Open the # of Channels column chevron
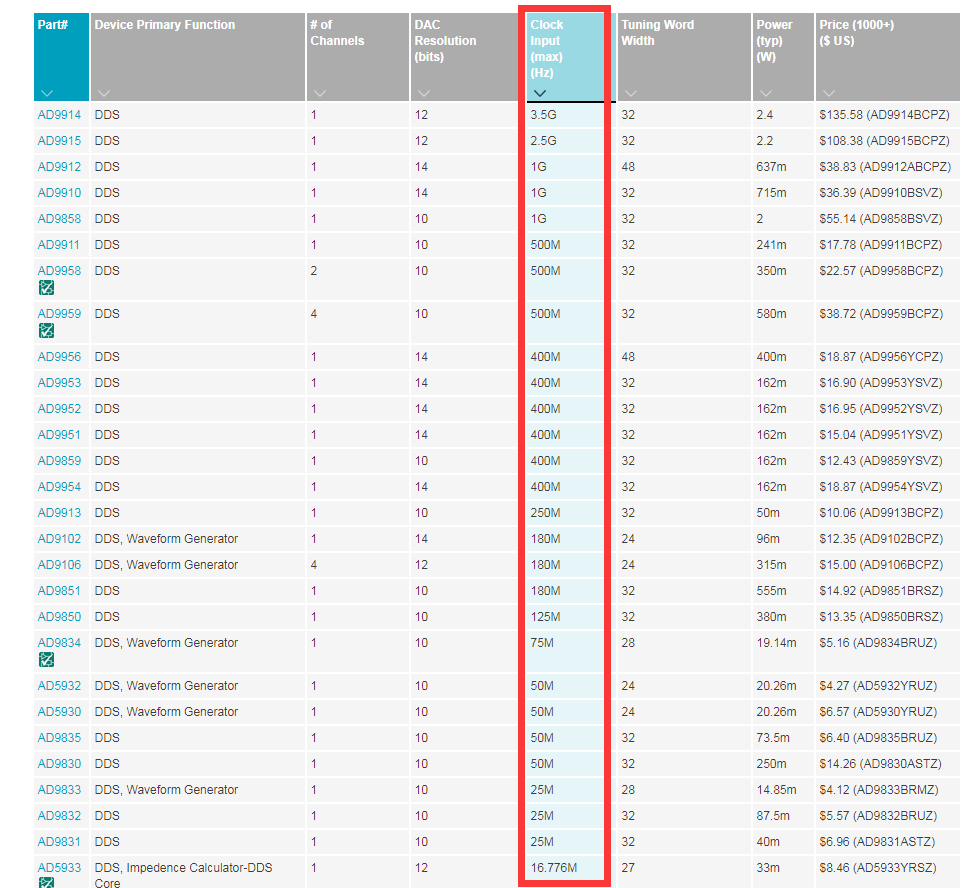 (x=320, y=93)
